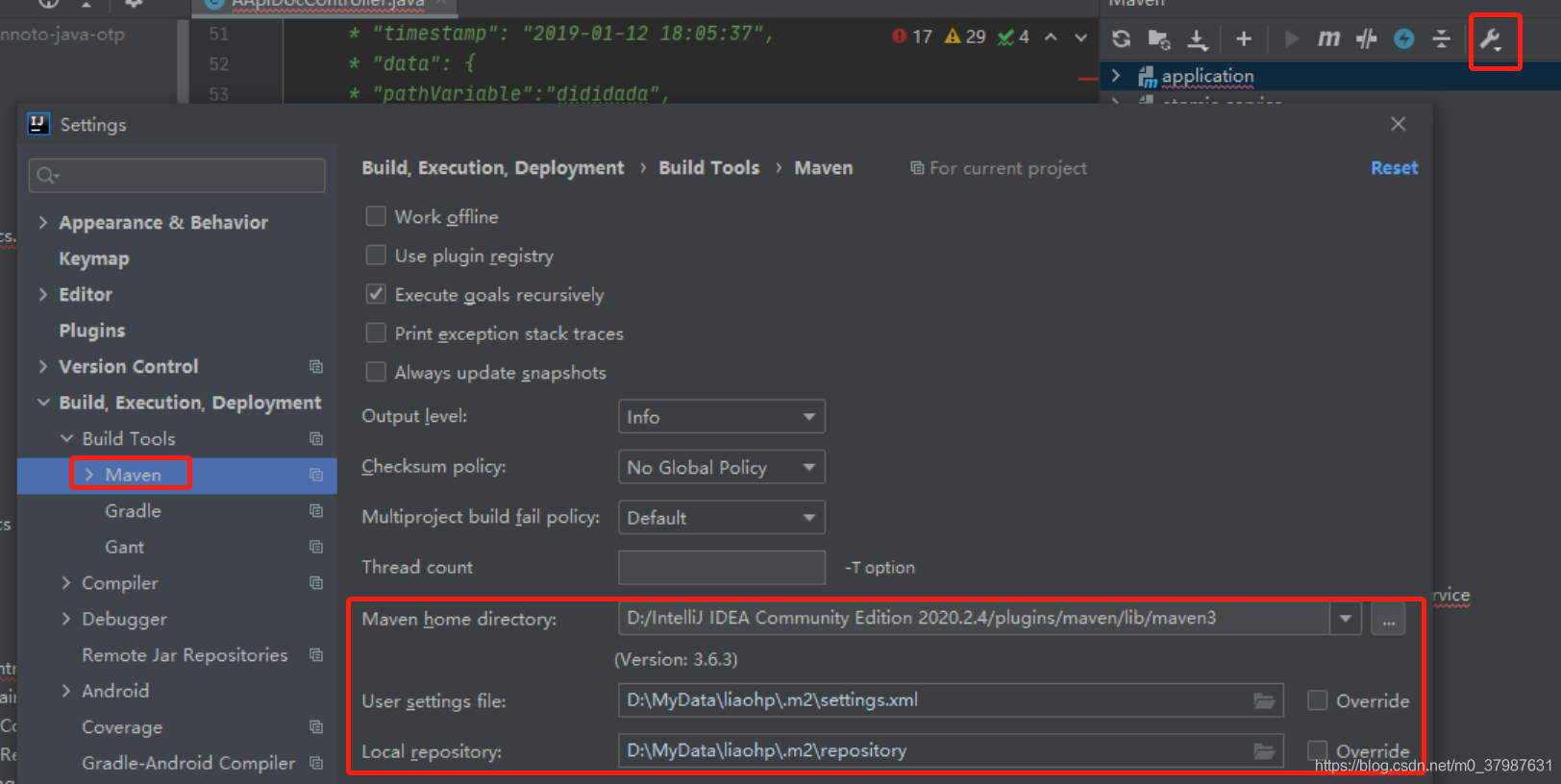Click the yellow warning count indicator

coord(965,37)
